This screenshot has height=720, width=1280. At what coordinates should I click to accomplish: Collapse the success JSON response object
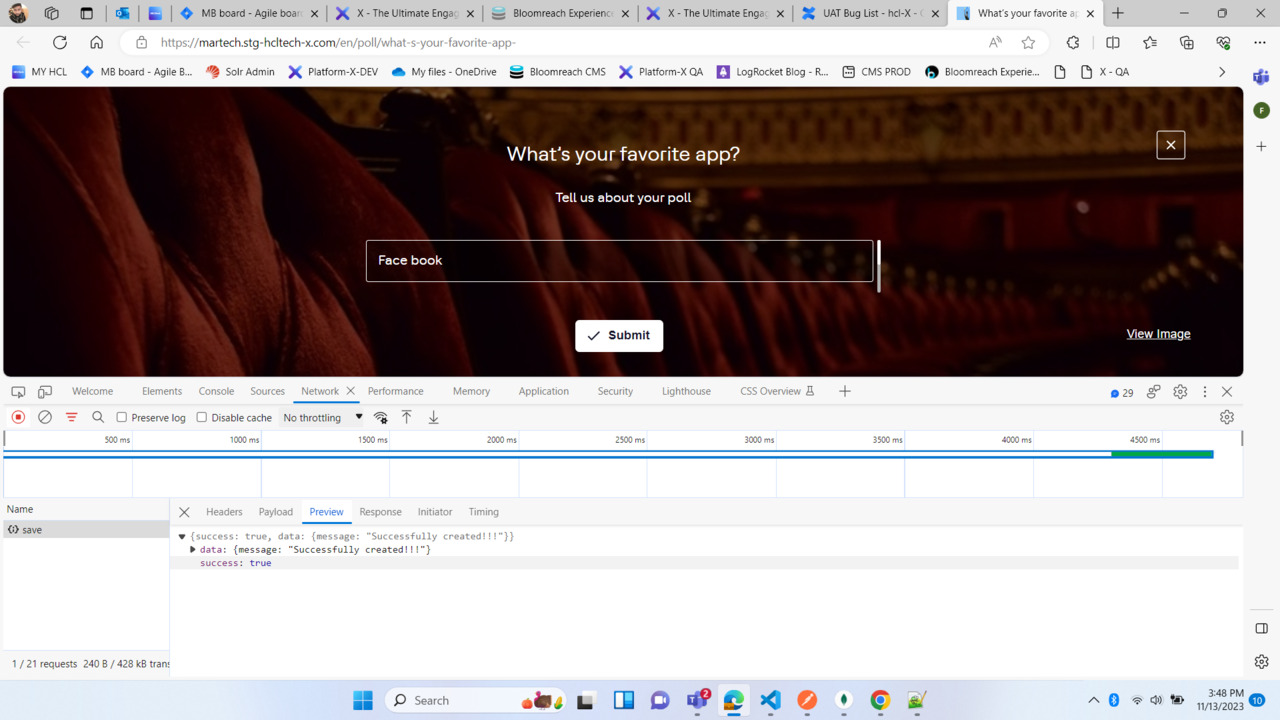[x=182, y=536]
